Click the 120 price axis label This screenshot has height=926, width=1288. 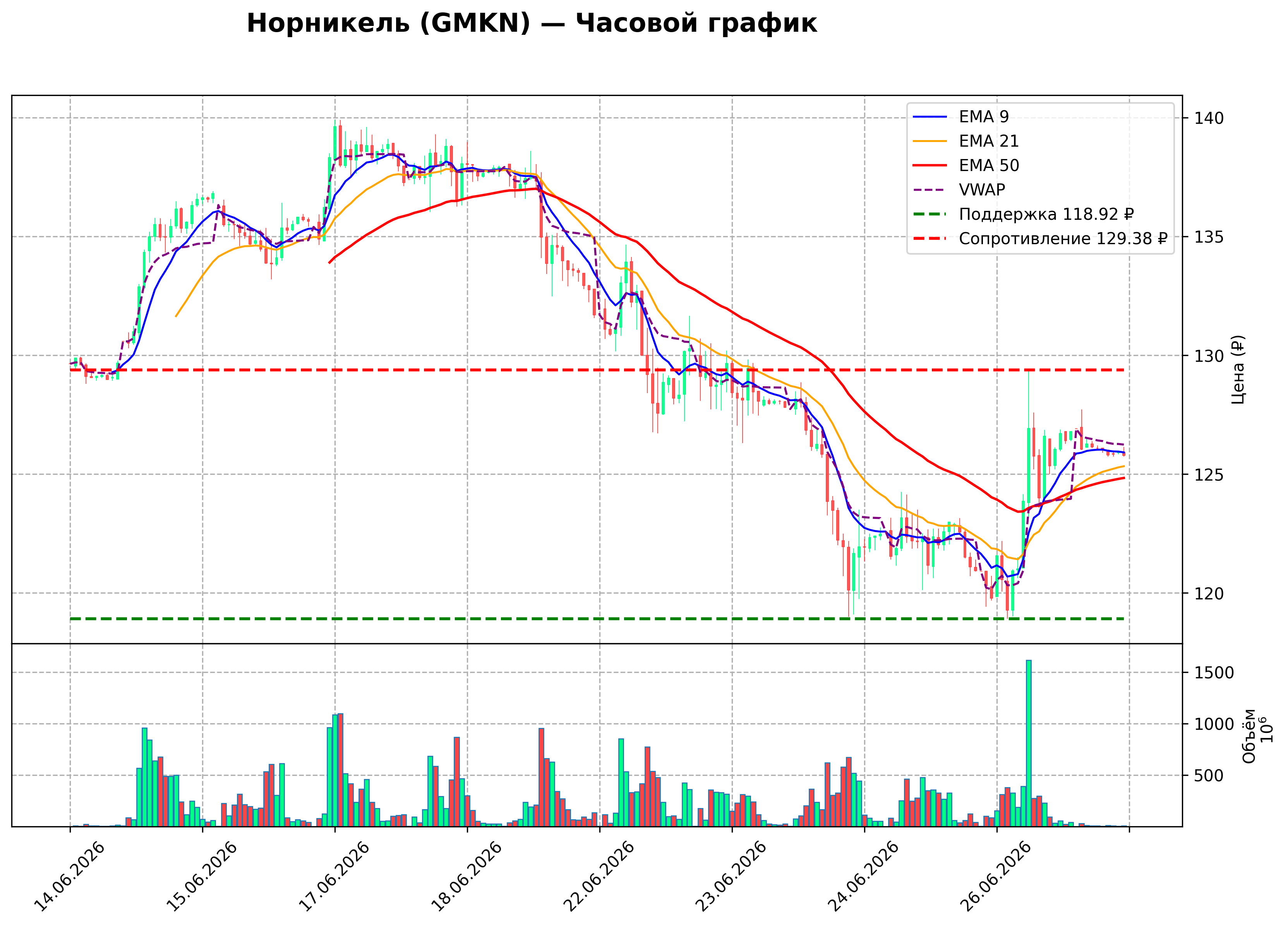point(1209,594)
